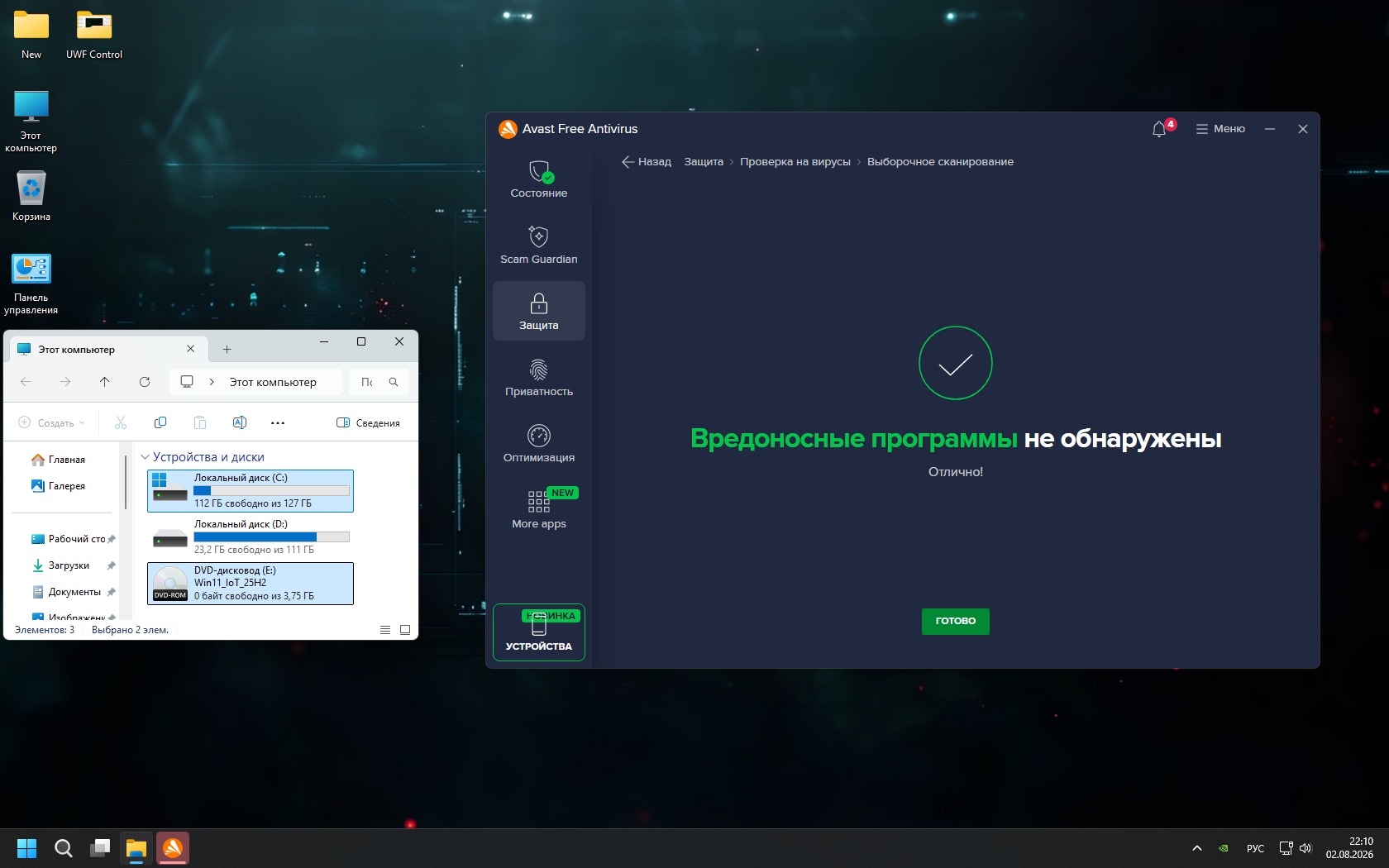Click the green Готово button

tap(956, 621)
